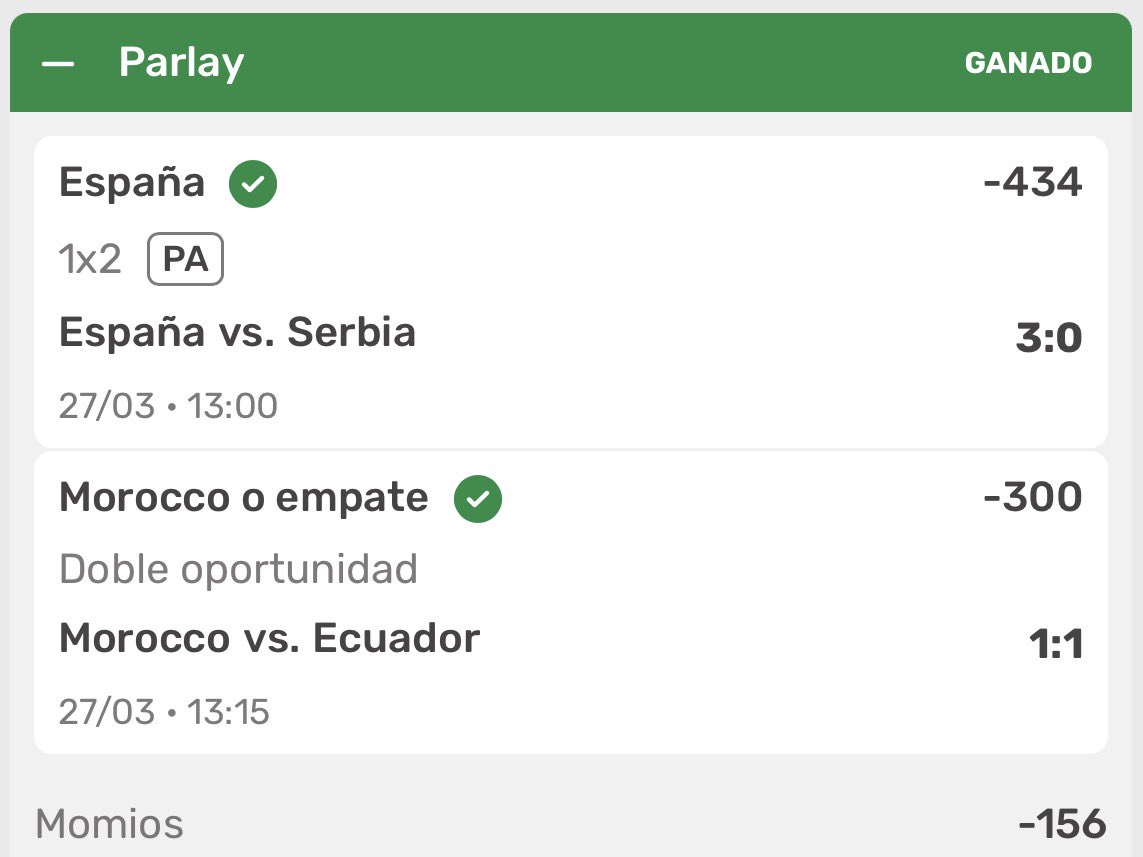The image size is (1143, 857).
Task: Click the 27/03 13:15 match time
Action: [x=164, y=711]
